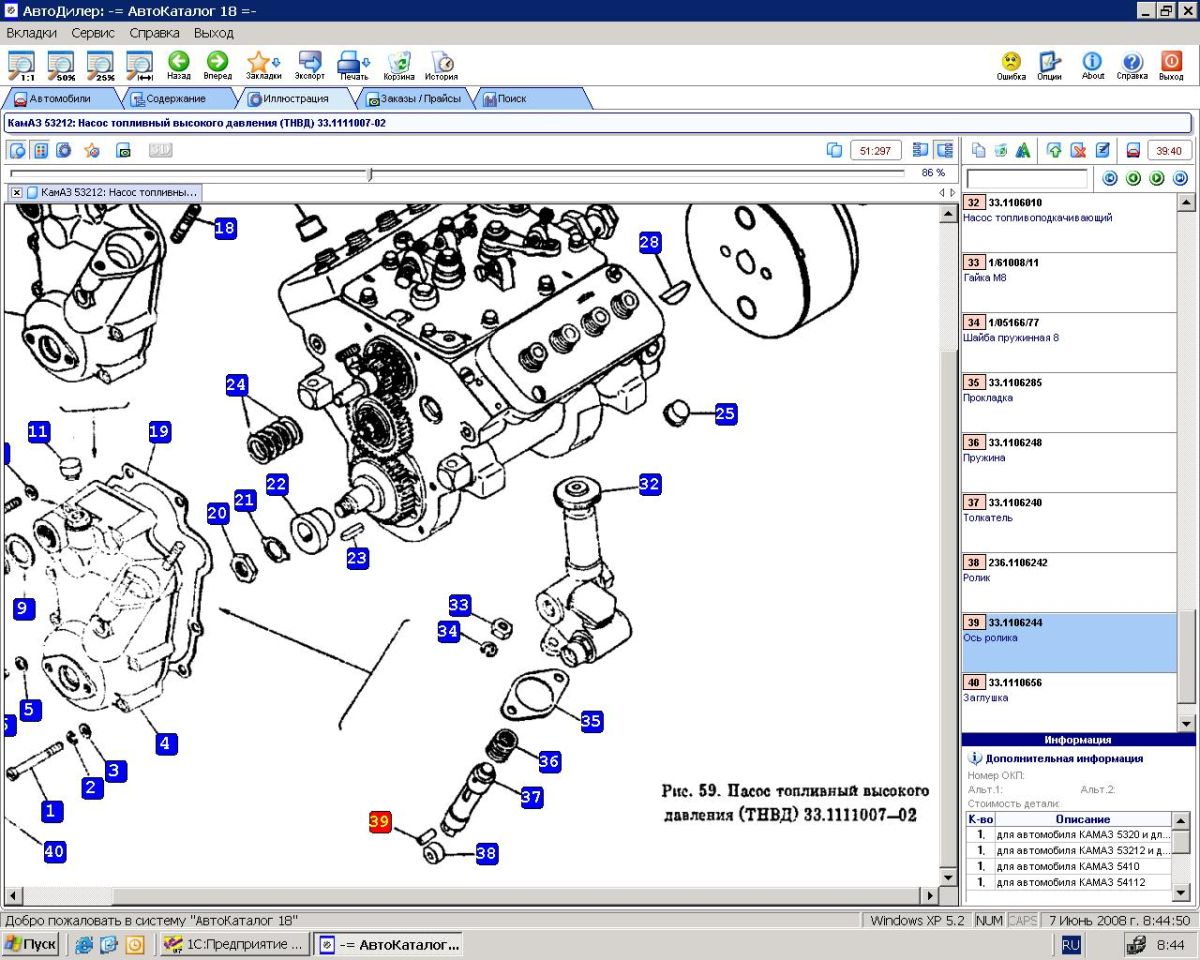Switch to the Заказы / Прайсы tab
The height and width of the screenshot is (960, 1200).
point(413,99)
